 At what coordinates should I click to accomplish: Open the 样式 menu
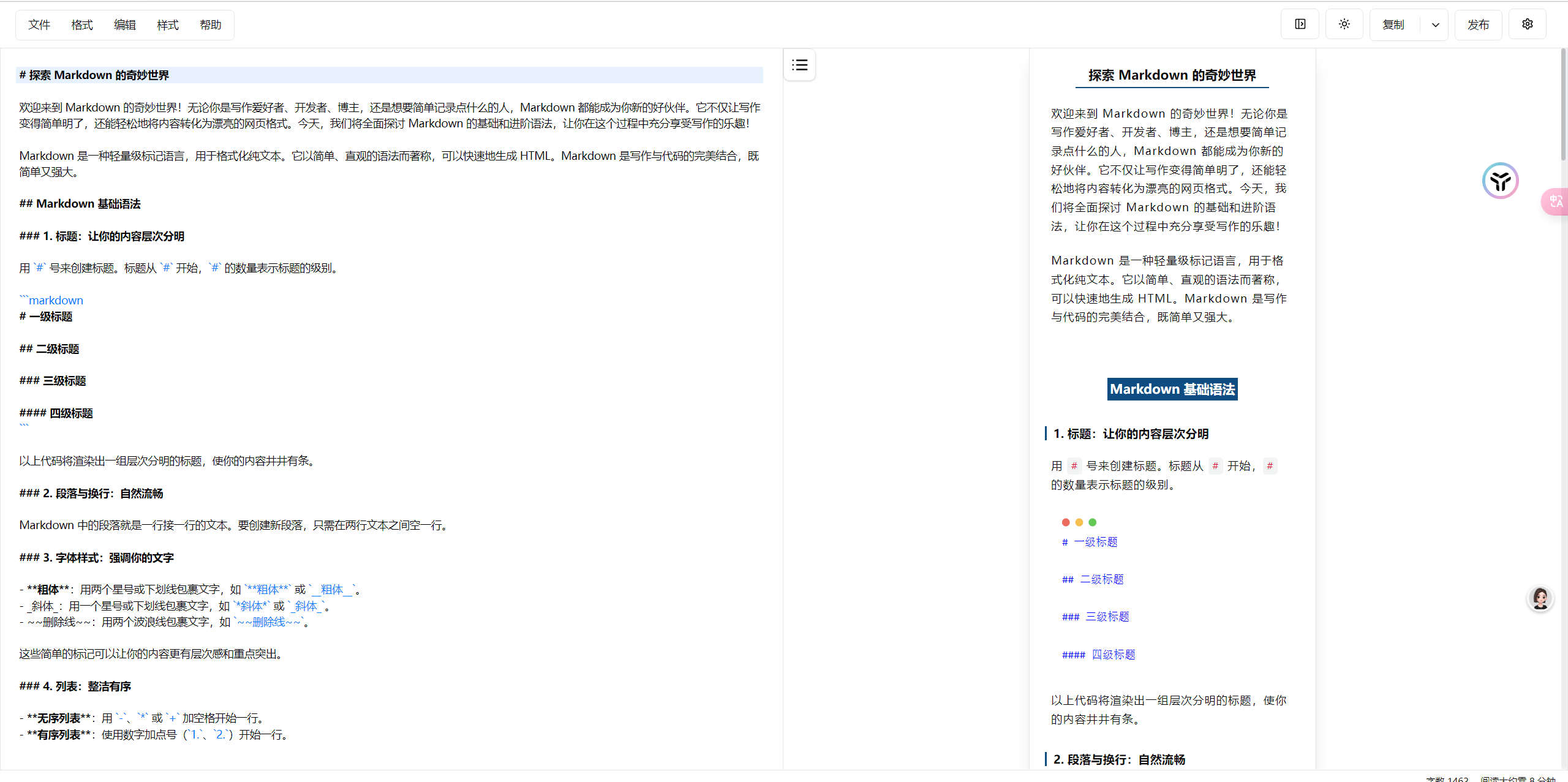point(168,25)
